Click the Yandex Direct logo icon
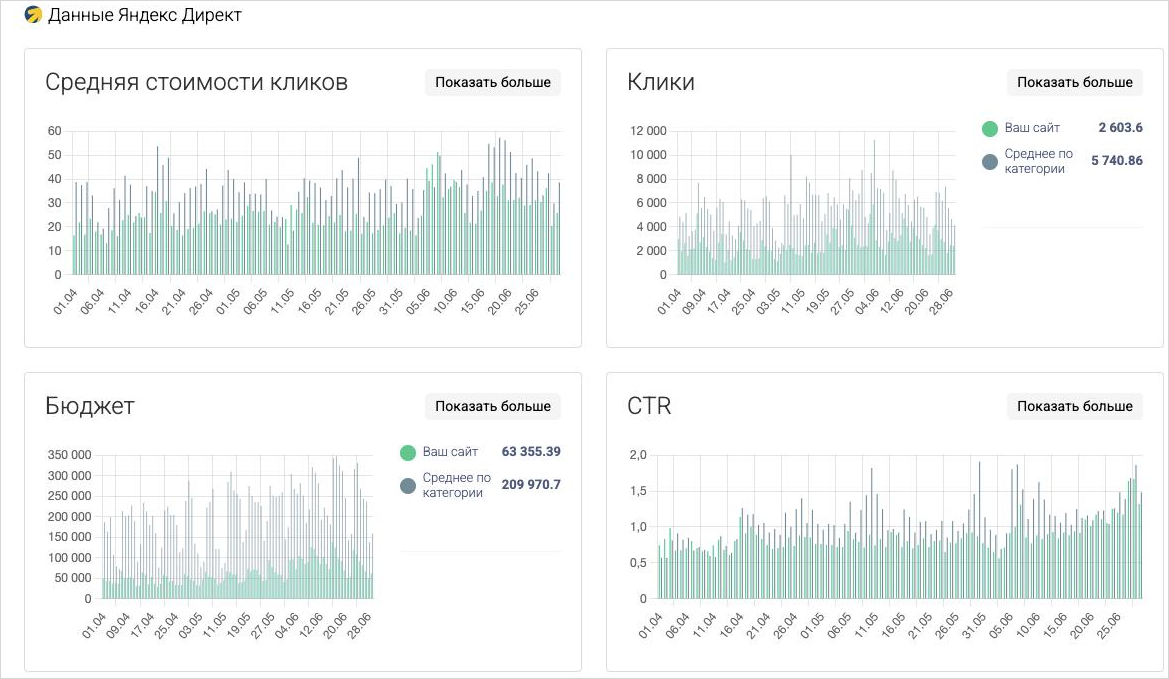 [33, 15]
